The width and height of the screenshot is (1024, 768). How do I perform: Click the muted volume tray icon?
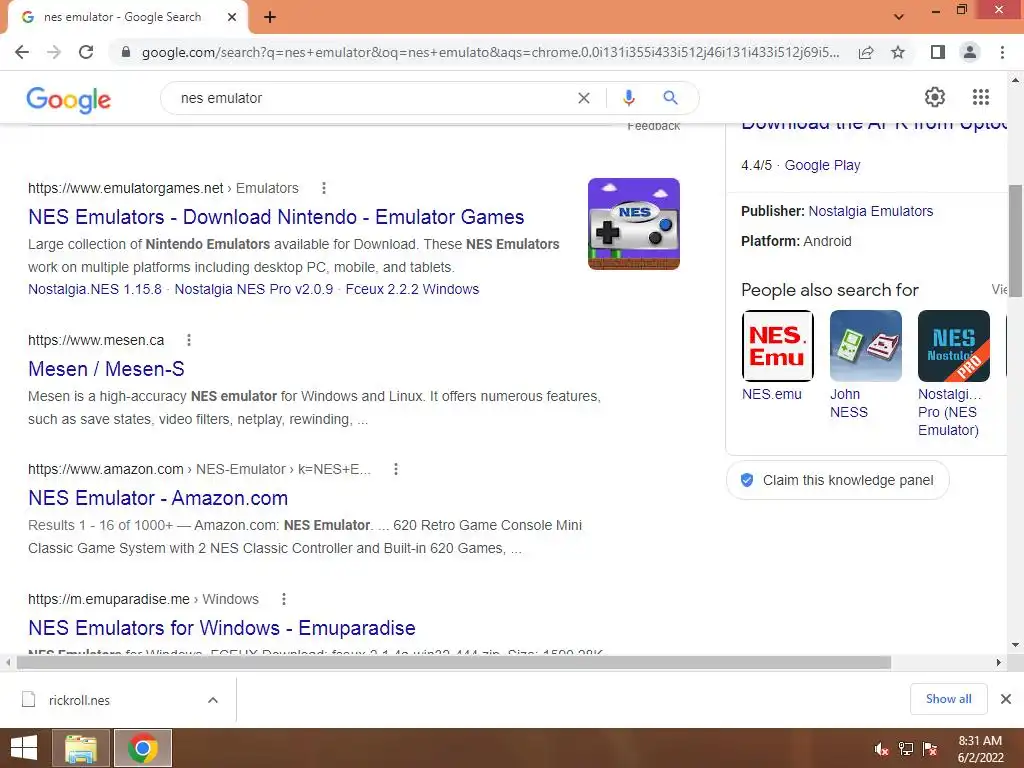click(882, 748)
